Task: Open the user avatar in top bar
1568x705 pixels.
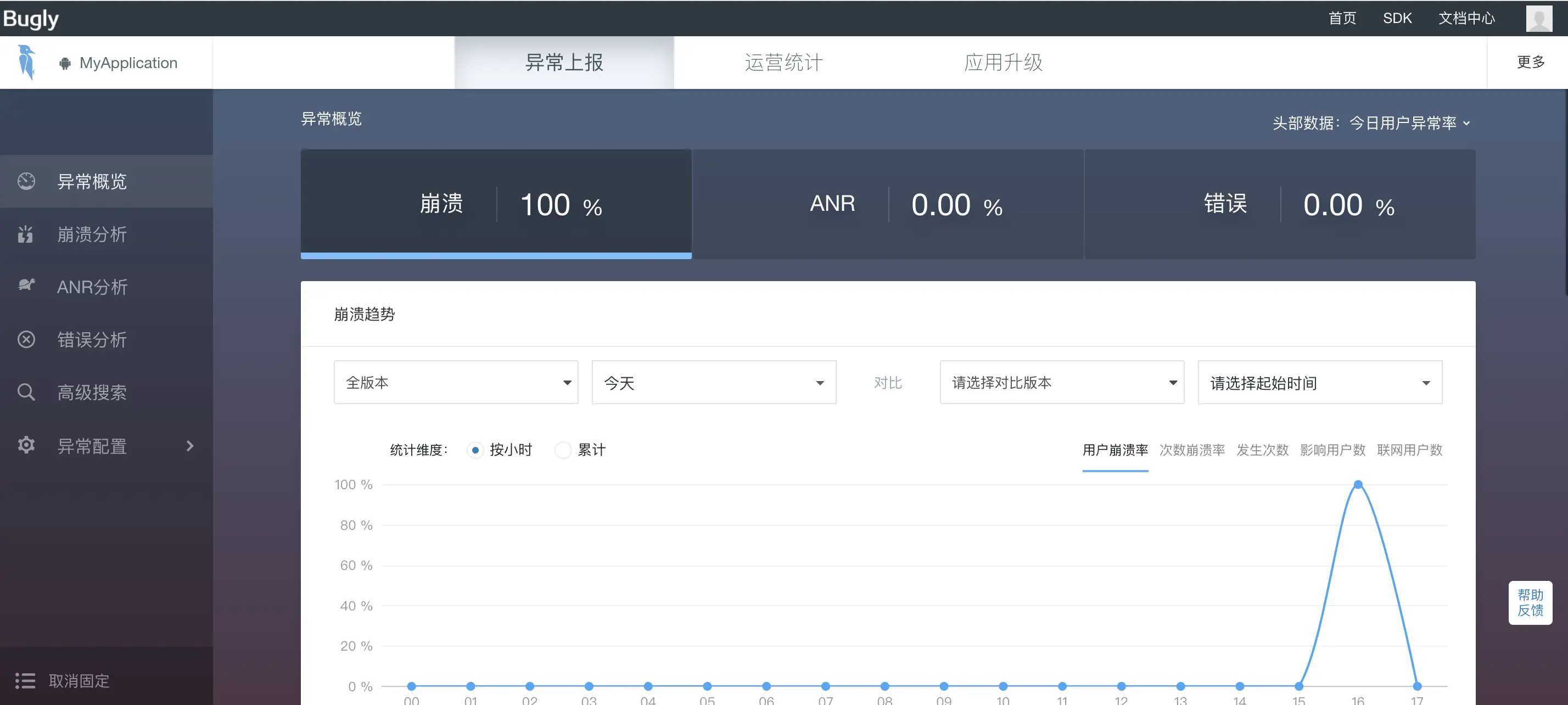Action: (x=1538, y=18)
